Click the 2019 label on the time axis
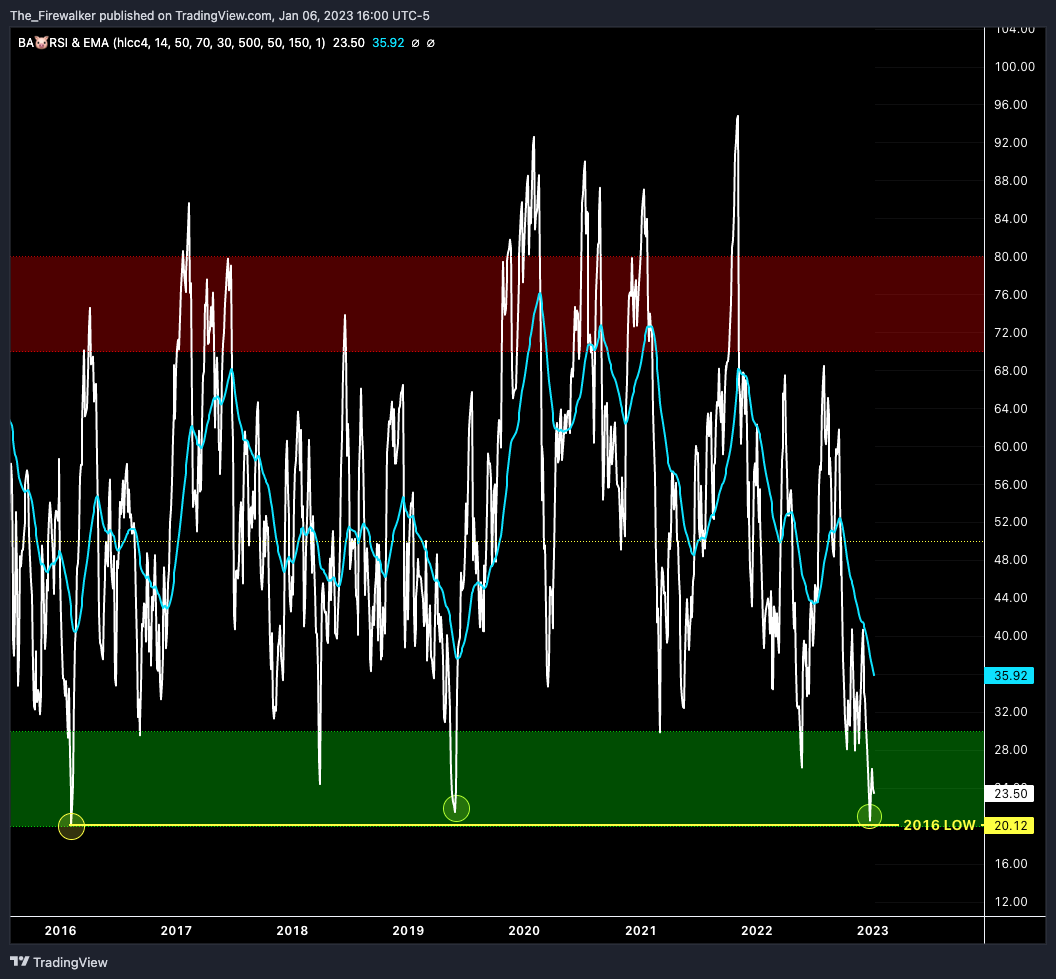Image resolution: width=1056 pixels, height=979 pixels. pyautogui.click(x=408, y=931)
